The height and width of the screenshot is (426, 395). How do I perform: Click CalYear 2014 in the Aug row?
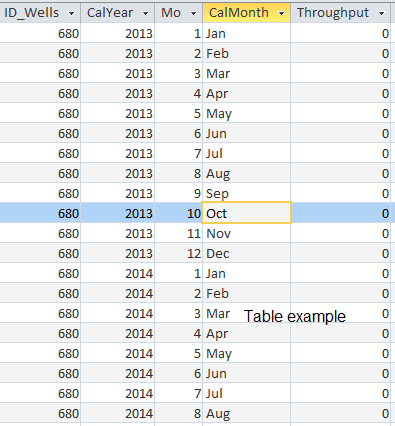118,413
